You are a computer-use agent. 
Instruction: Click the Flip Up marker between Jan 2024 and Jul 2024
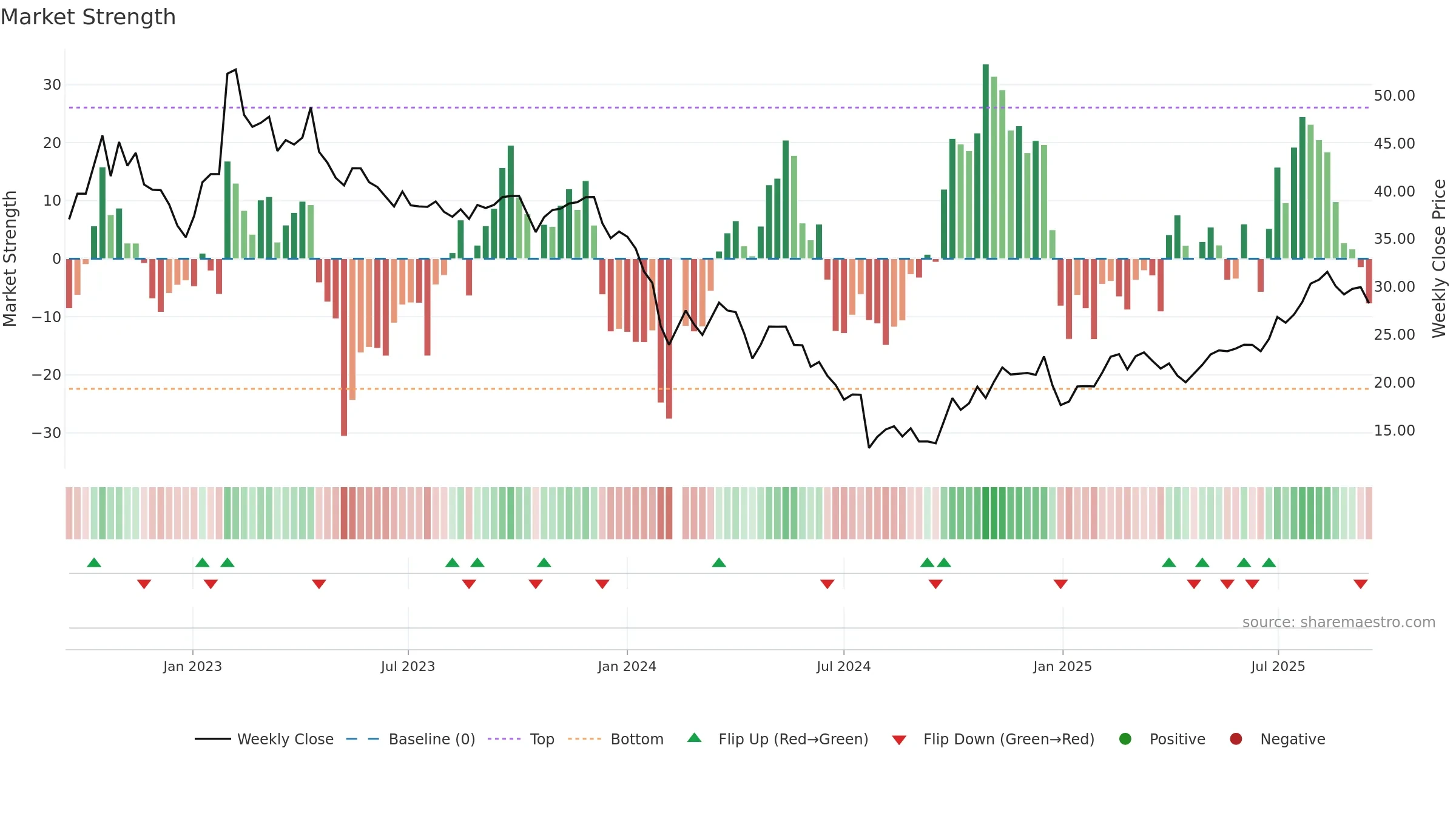719,562
